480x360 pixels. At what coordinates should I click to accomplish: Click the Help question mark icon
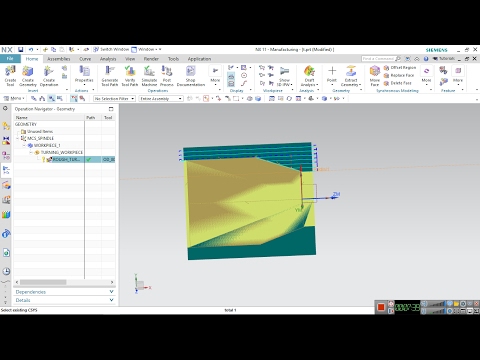click(x=426, y=59)
